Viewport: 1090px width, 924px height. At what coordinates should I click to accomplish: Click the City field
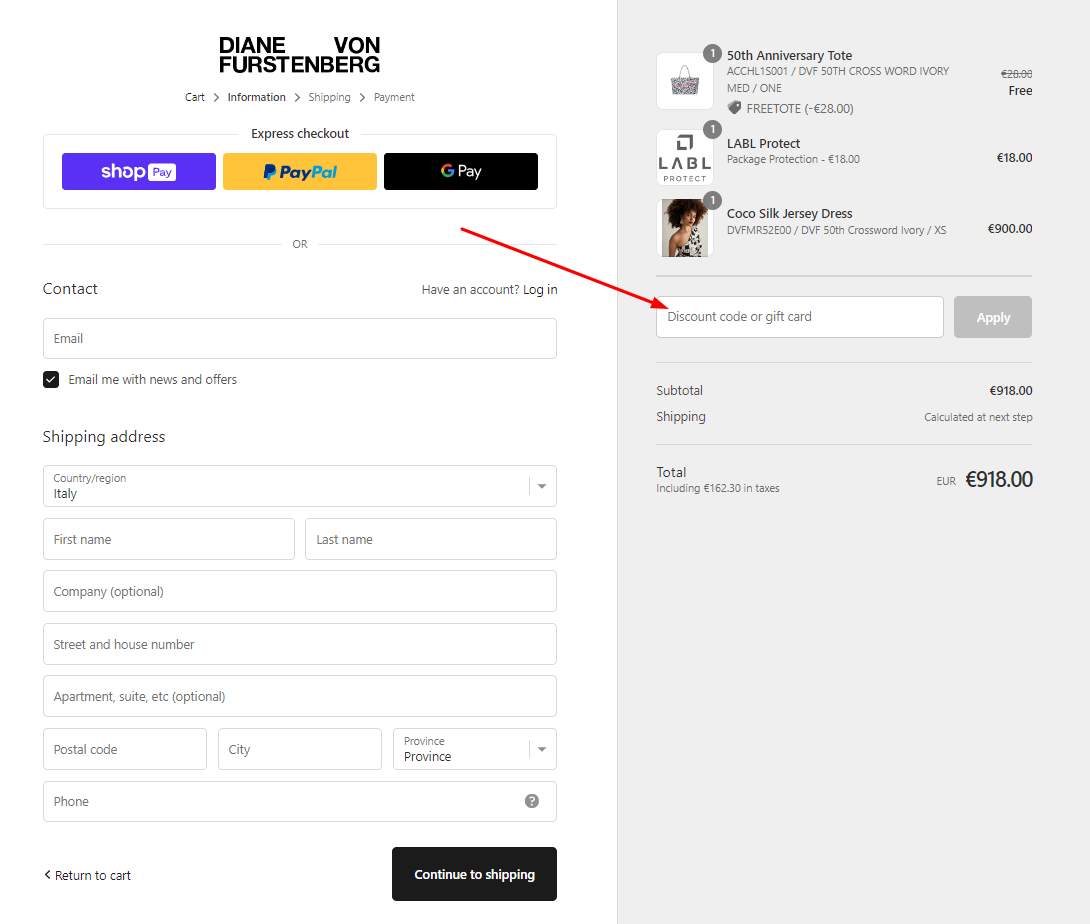point(300,749)
